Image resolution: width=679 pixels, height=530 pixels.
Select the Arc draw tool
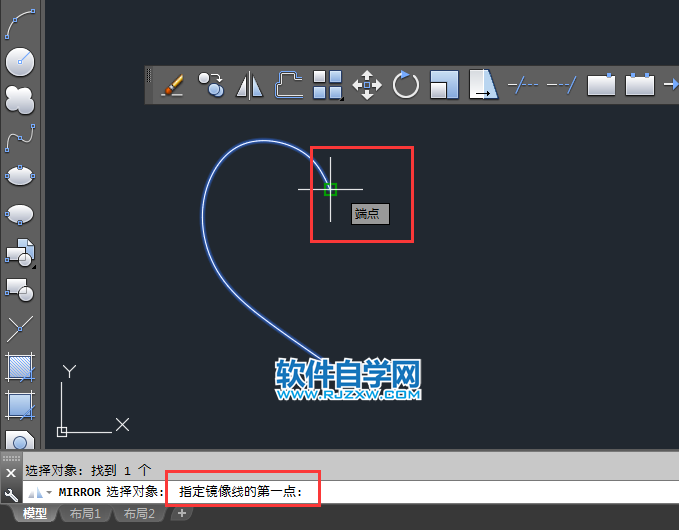[20, 24]
